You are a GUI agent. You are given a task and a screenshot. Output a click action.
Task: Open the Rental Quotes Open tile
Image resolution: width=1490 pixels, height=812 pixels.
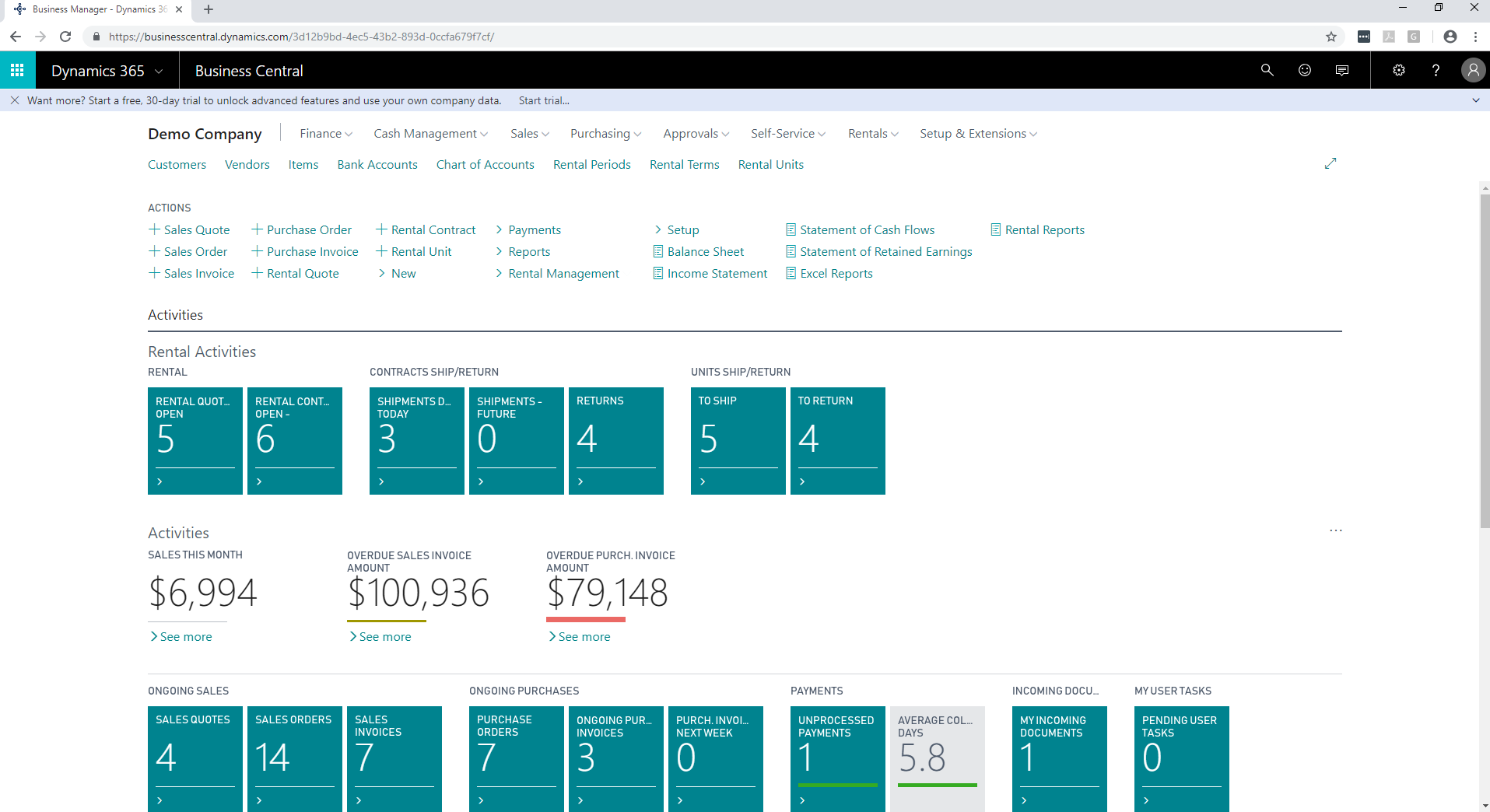pos(195,441)
